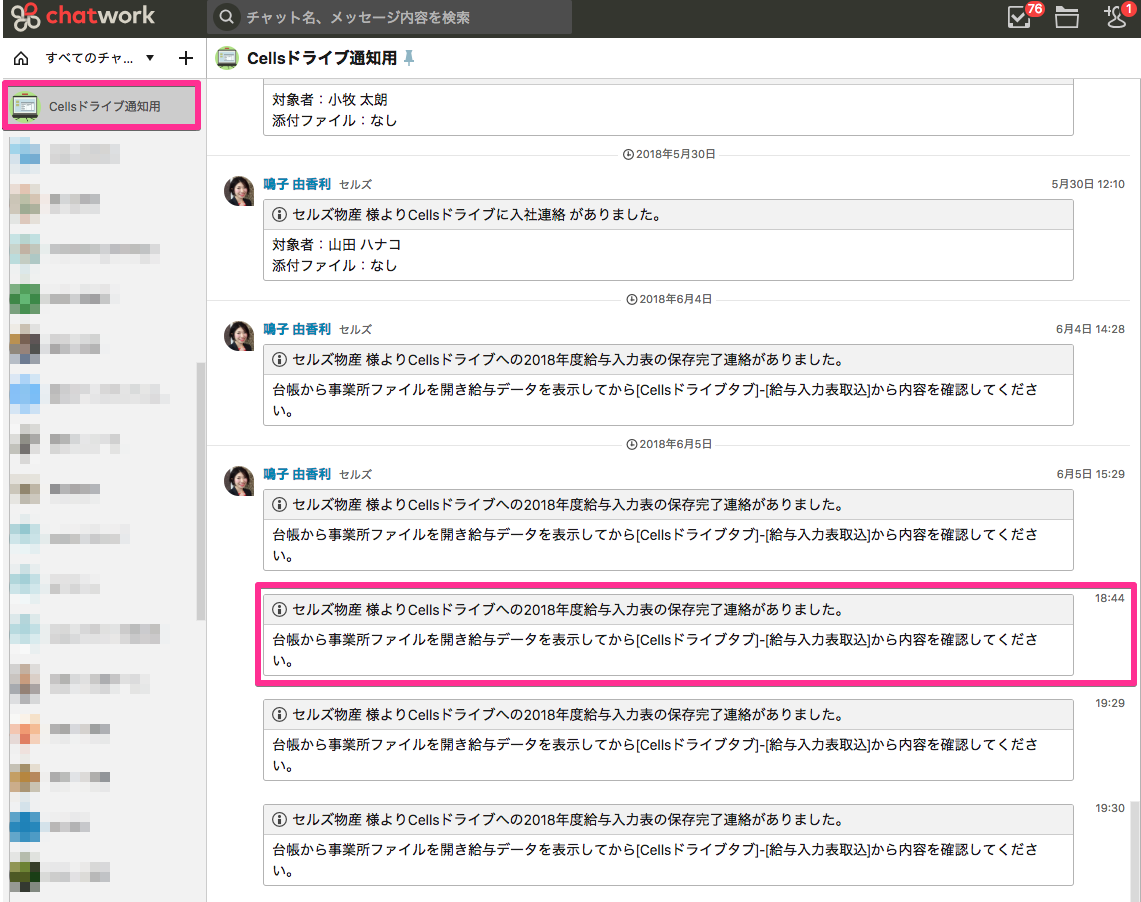The image size is (1141, 902).
Task: Click the body text of the 19:30 message
Action: coord(655,860)
